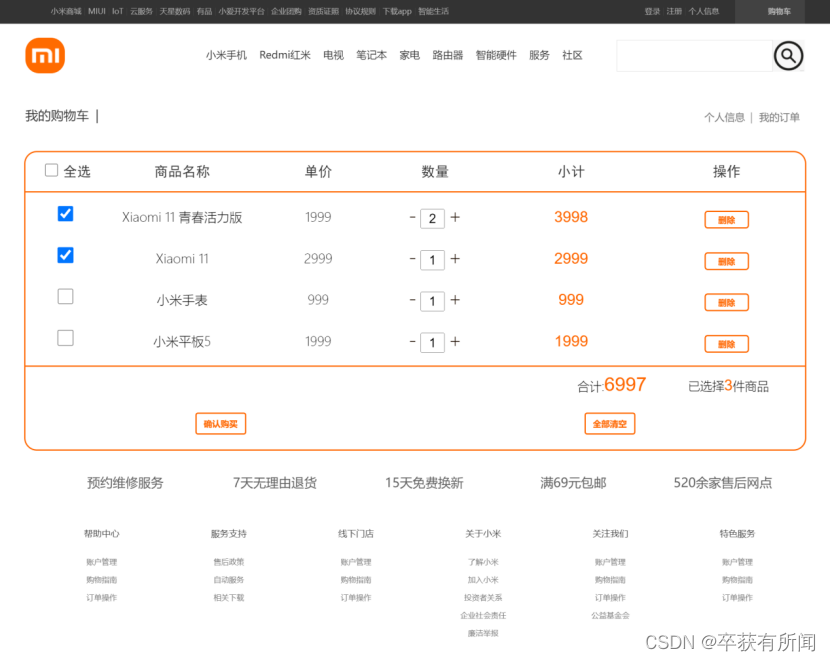Open 购物车 in the top bar

(x=779, y=11)
